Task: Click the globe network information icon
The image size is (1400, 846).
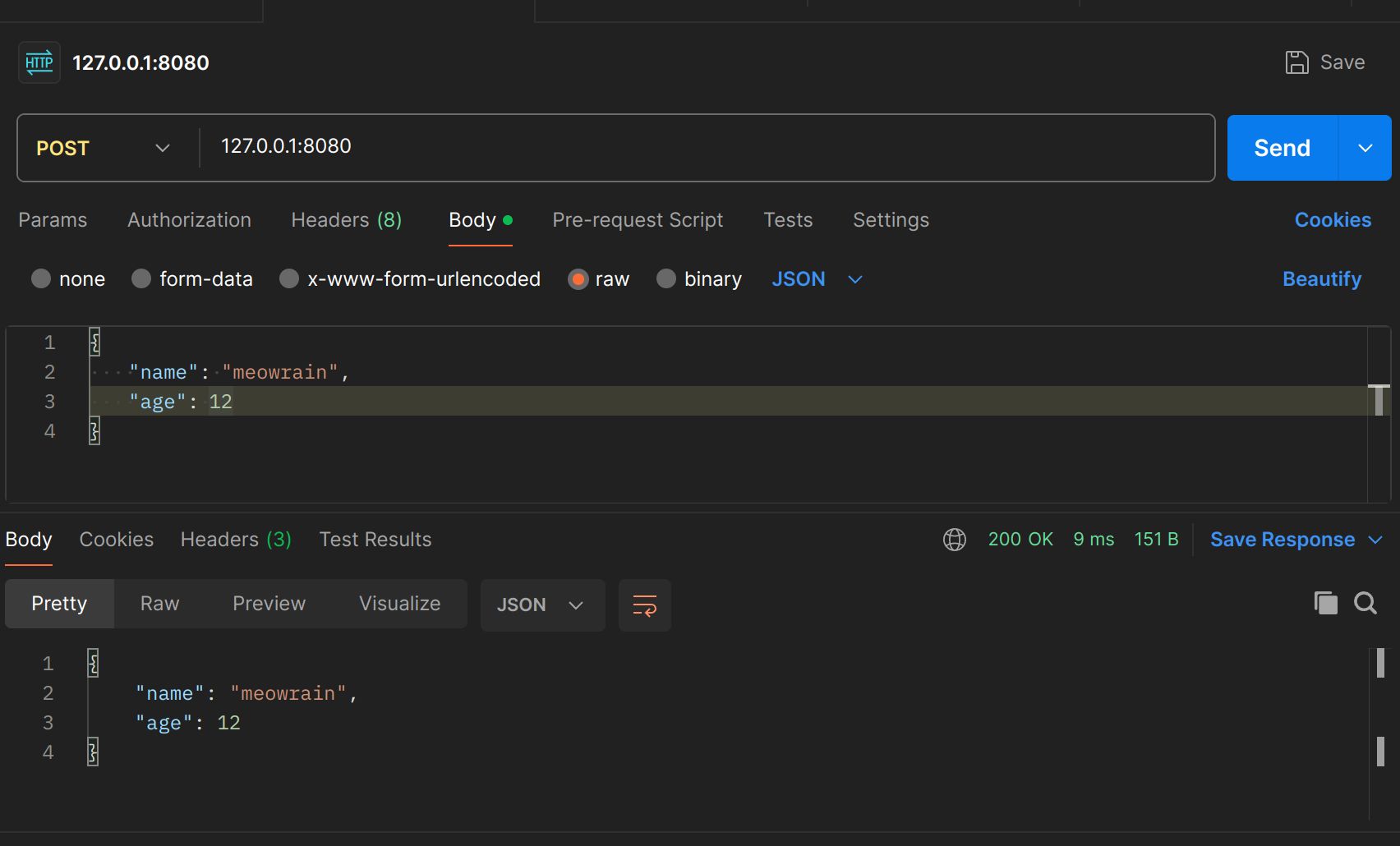Action: (x=954, y=540)
